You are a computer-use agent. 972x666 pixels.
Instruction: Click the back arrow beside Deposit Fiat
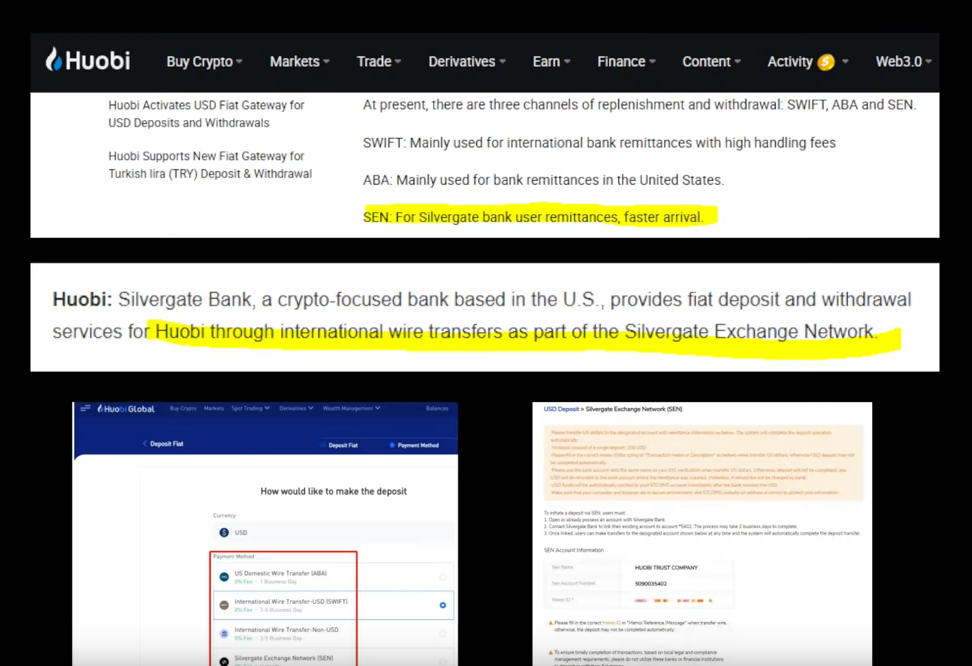144,443
